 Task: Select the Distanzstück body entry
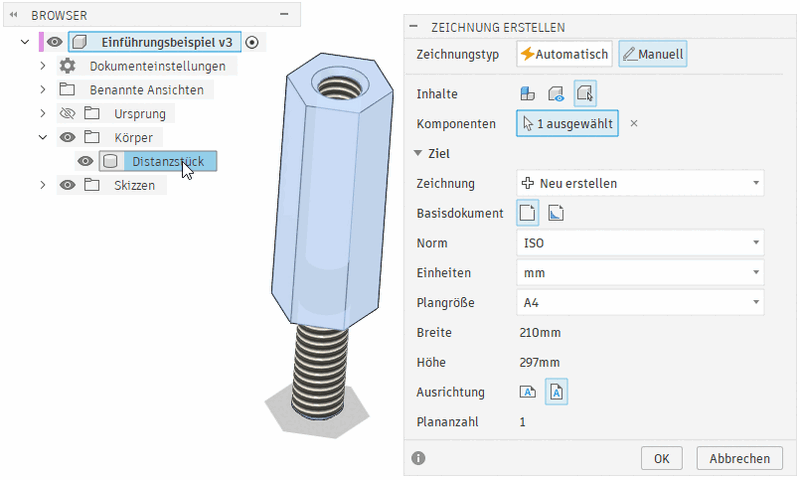point(168,162)
